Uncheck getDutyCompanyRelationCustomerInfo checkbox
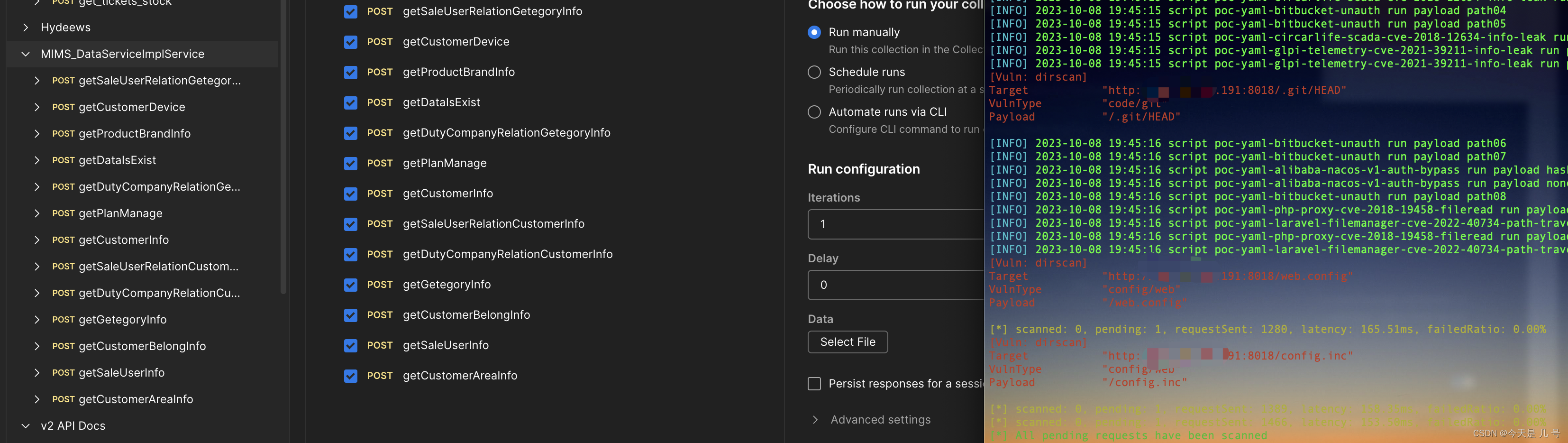This screenshot has height=443, width=1568. click(x=351, y=254)
